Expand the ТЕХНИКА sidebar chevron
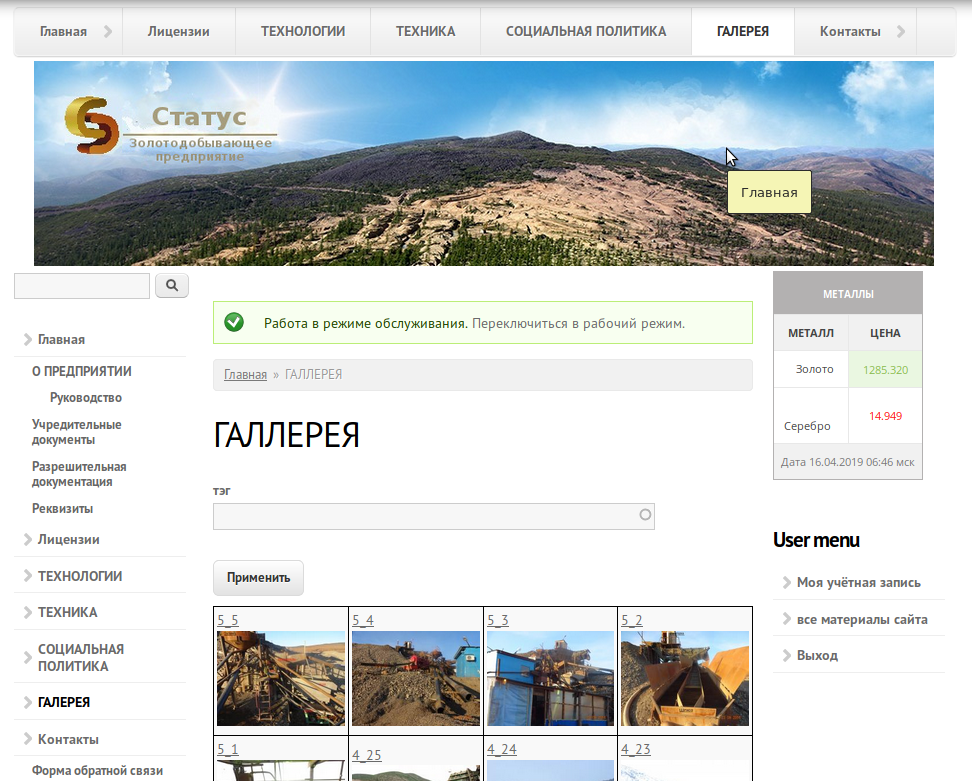This screenshot has width=972, height=781. point(27,612)
